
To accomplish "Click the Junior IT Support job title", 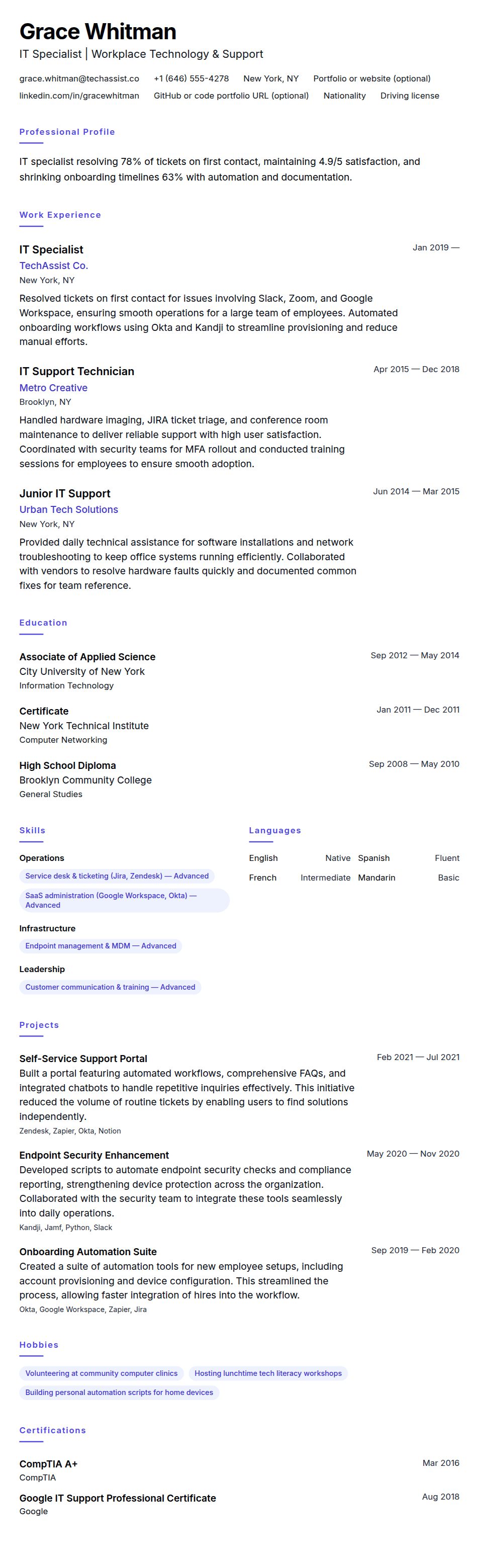I will click(x=65, y=494).
